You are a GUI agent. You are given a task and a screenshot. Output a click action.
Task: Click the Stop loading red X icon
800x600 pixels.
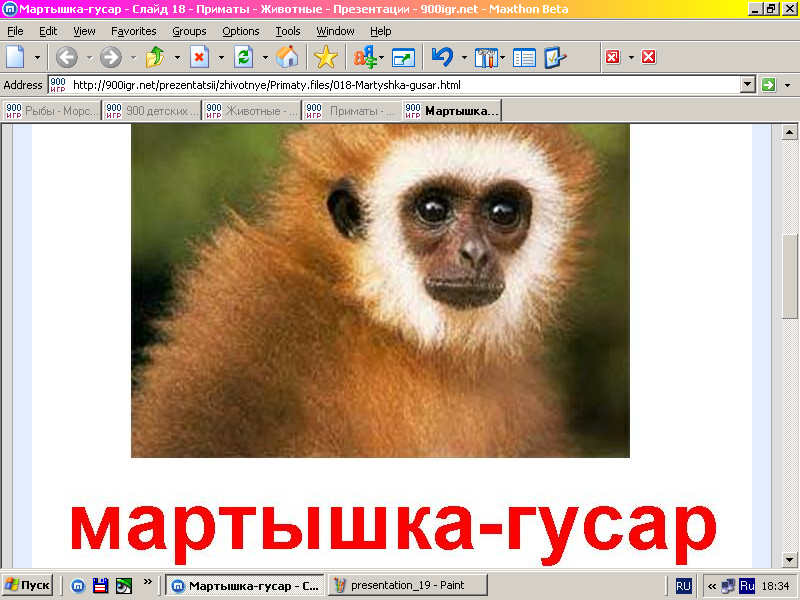(199, 57)
